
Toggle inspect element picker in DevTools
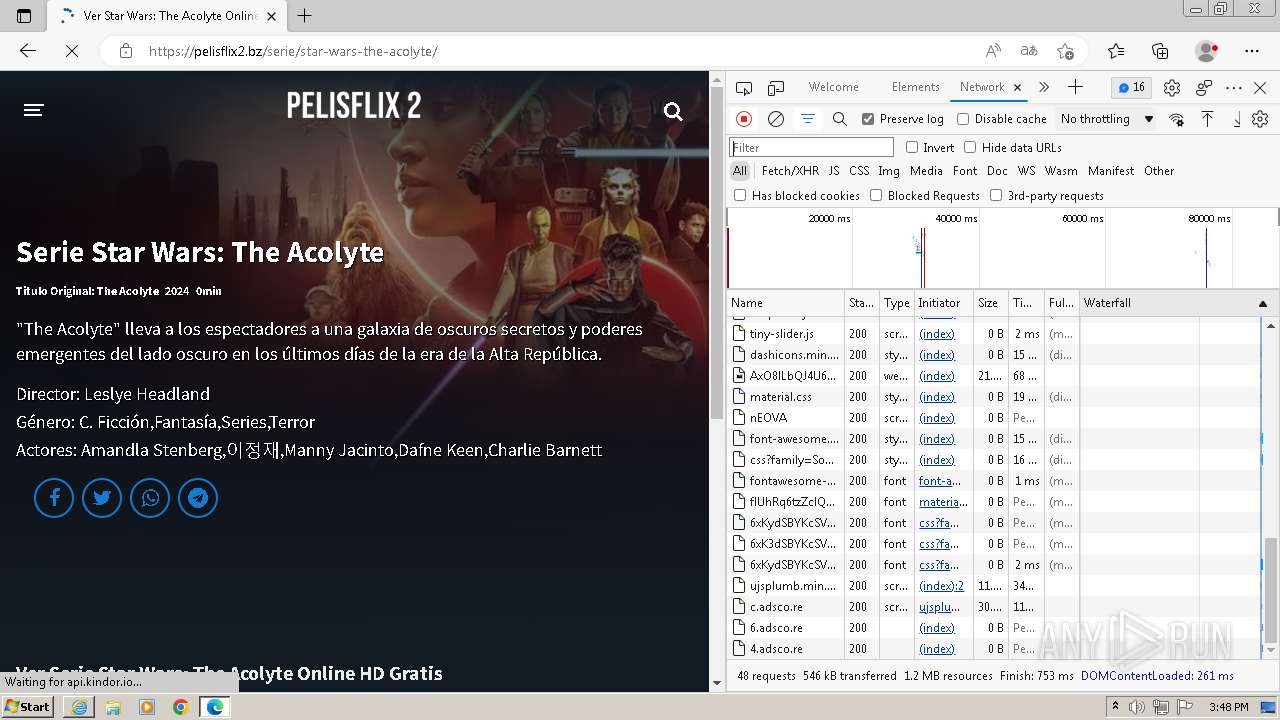point(744,88)
